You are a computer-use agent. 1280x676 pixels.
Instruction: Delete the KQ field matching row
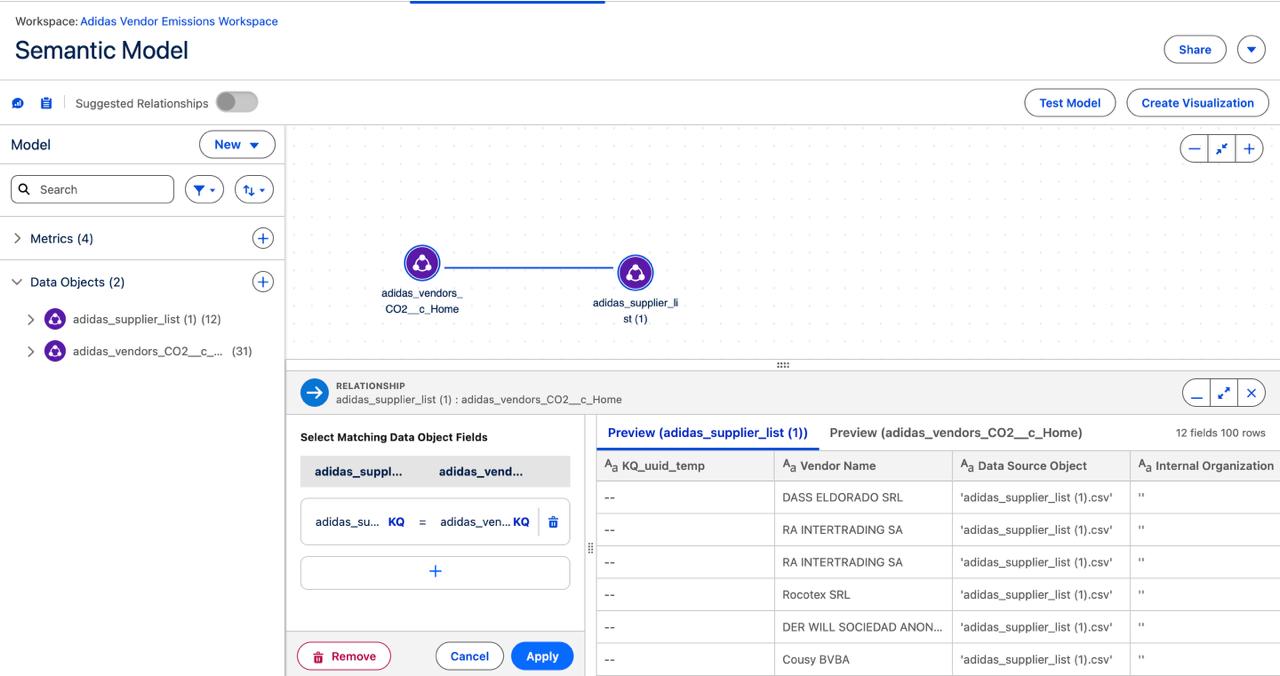point(553,522)
